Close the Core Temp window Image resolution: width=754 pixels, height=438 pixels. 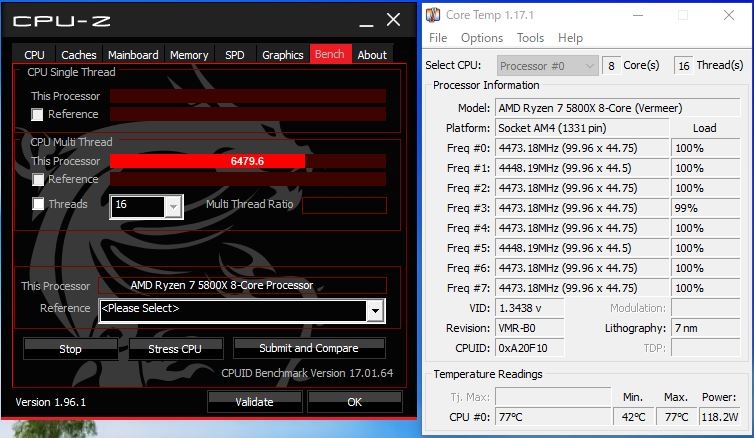tap(729, 15)
